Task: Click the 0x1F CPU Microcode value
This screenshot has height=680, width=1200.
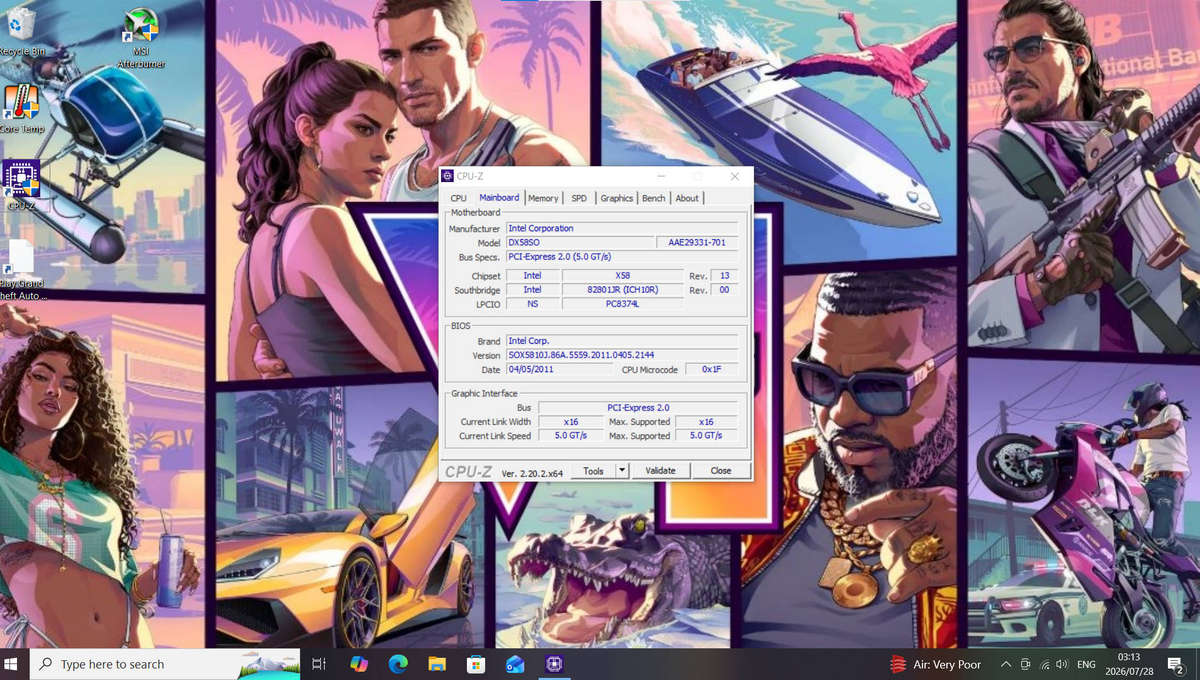Action: pyautogui.click(x=711, y=369)
